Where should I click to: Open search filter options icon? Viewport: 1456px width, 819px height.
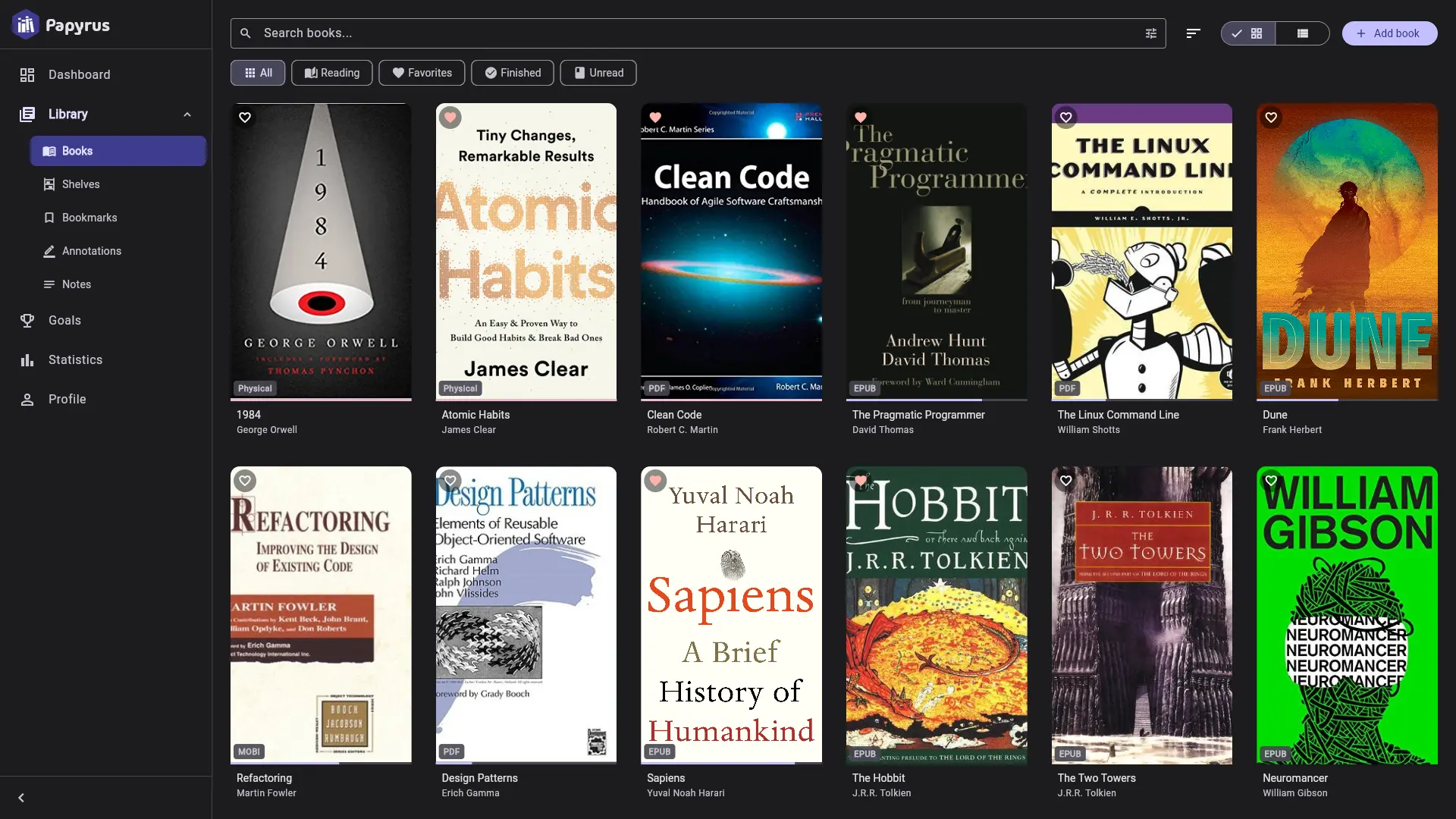1150,33
